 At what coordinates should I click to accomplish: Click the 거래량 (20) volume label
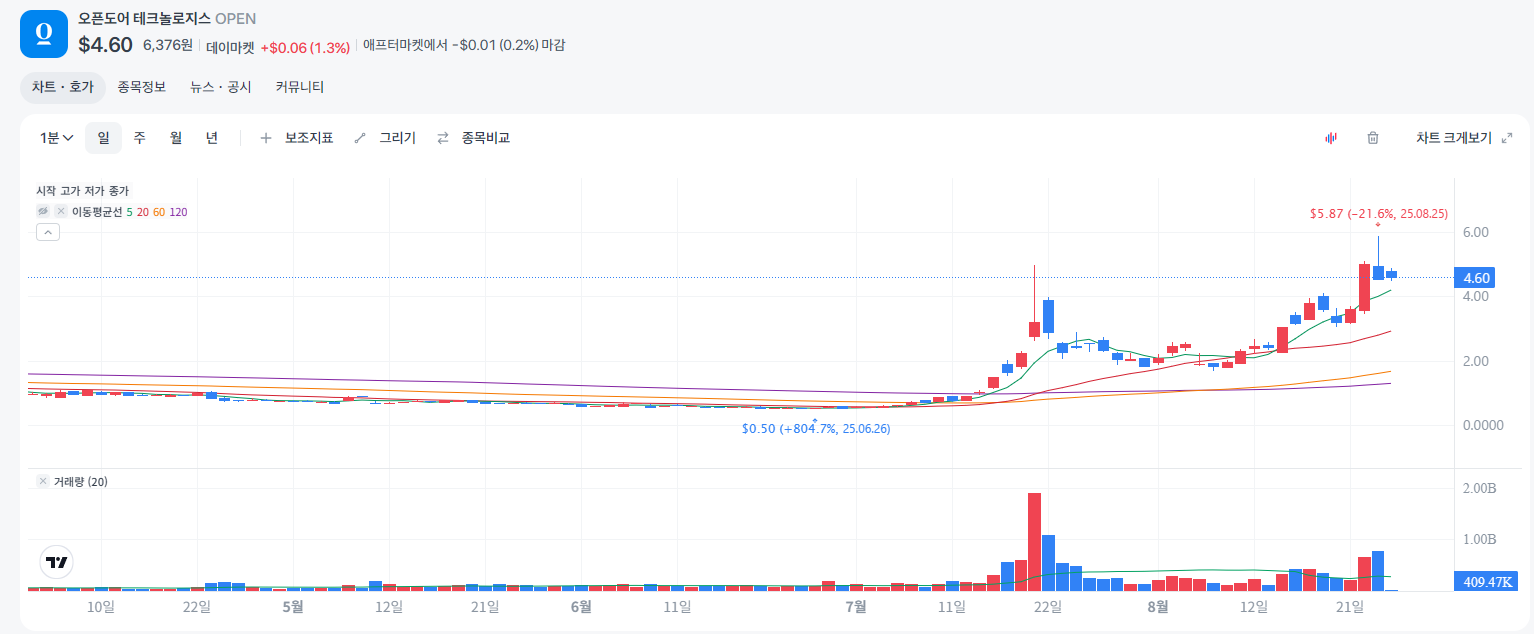(80, 482)
